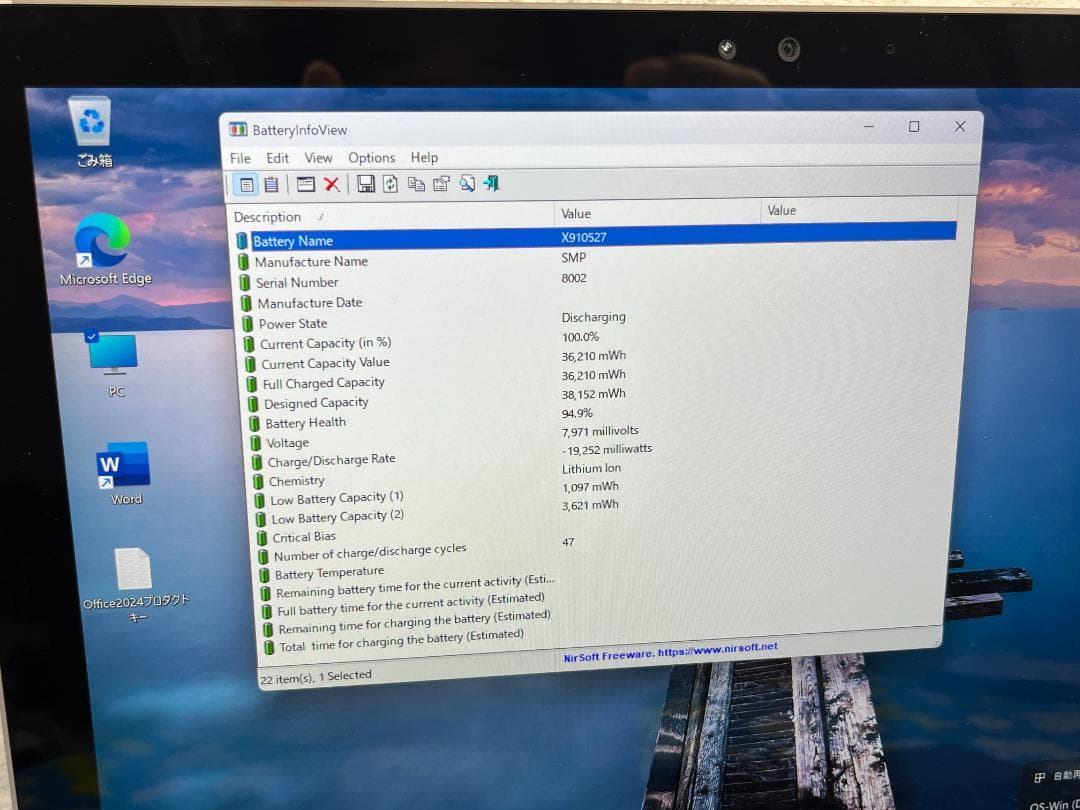Image resolution: width=1080 pixels, height=810 pixels.
Task: Click the Save Selected Items floppy disk icon
Action: (x=365, y=184)
